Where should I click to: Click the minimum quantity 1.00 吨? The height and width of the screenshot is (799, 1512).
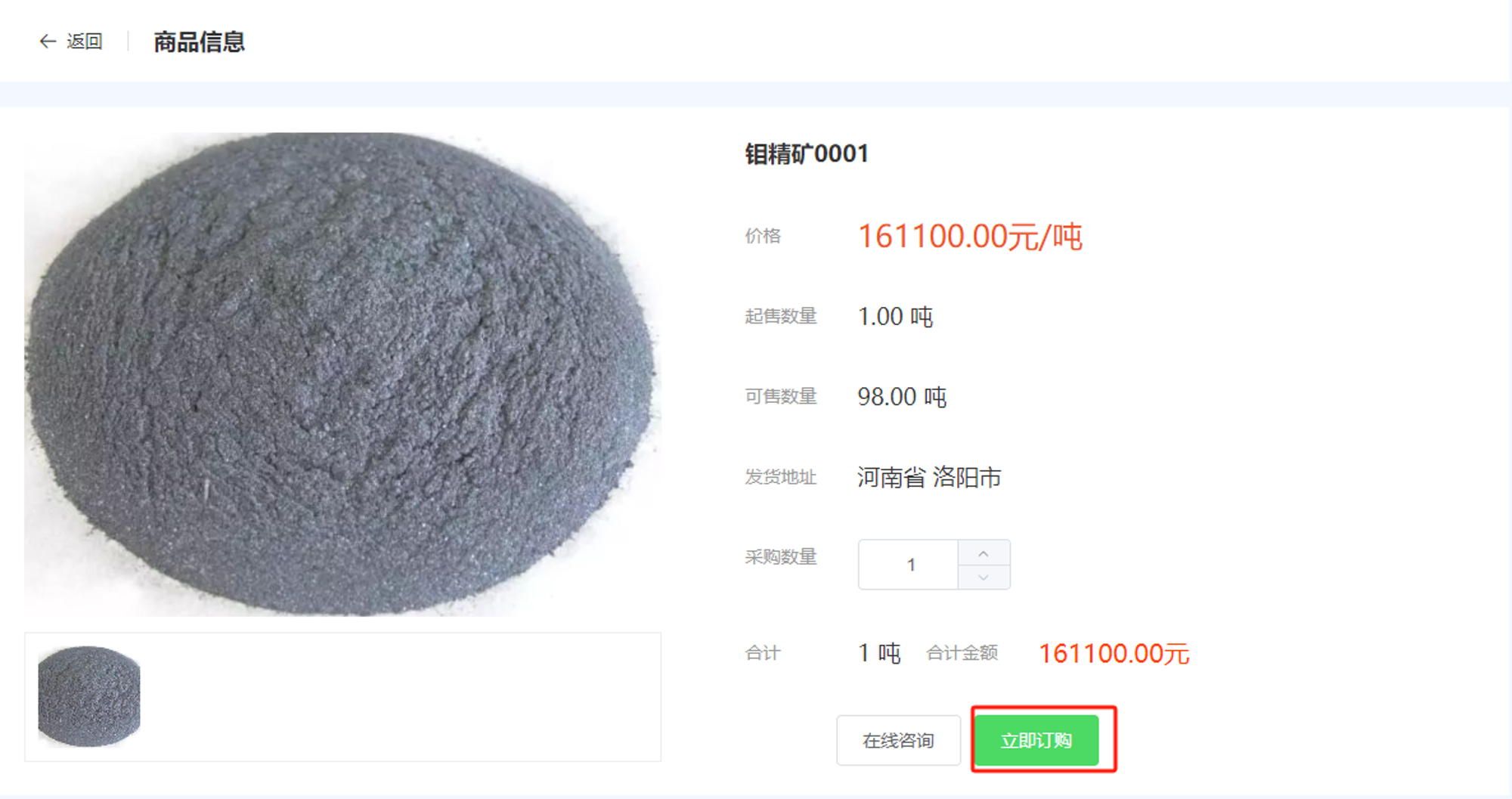click(x=895, y=316)
